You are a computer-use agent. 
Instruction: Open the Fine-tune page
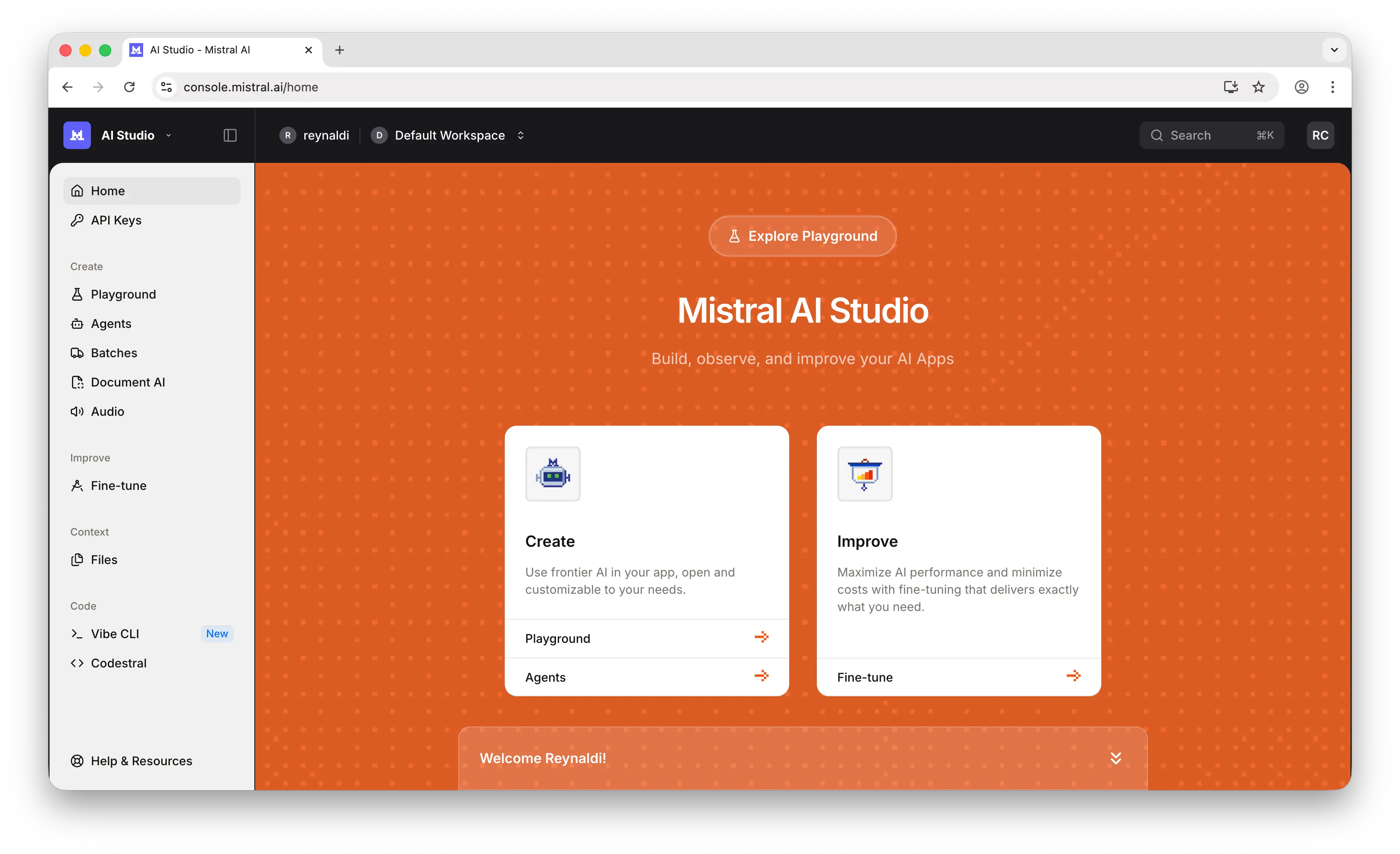click(x=118, y=486)
